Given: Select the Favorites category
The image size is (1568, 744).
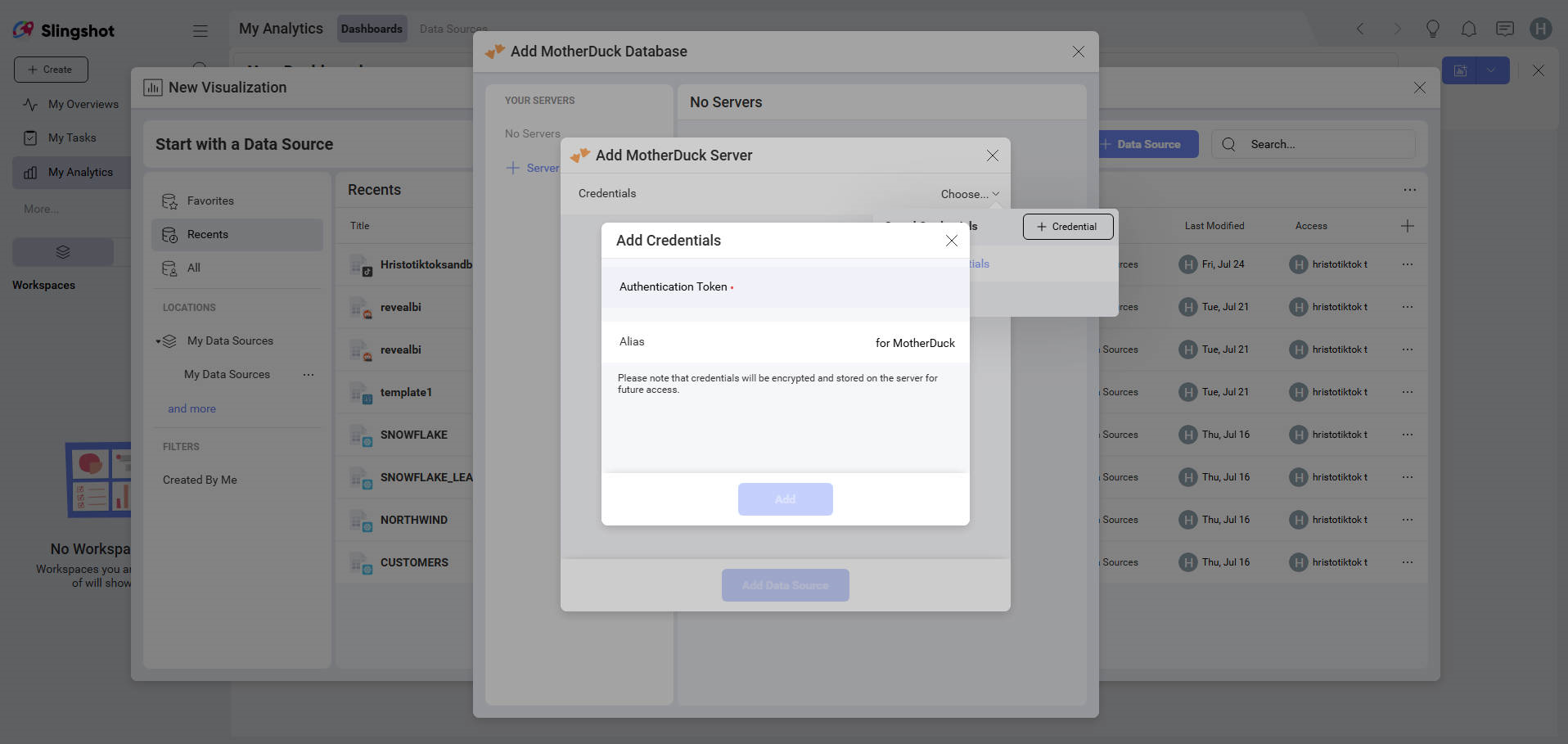Looking at the screenshot, I should pos(237,201).
